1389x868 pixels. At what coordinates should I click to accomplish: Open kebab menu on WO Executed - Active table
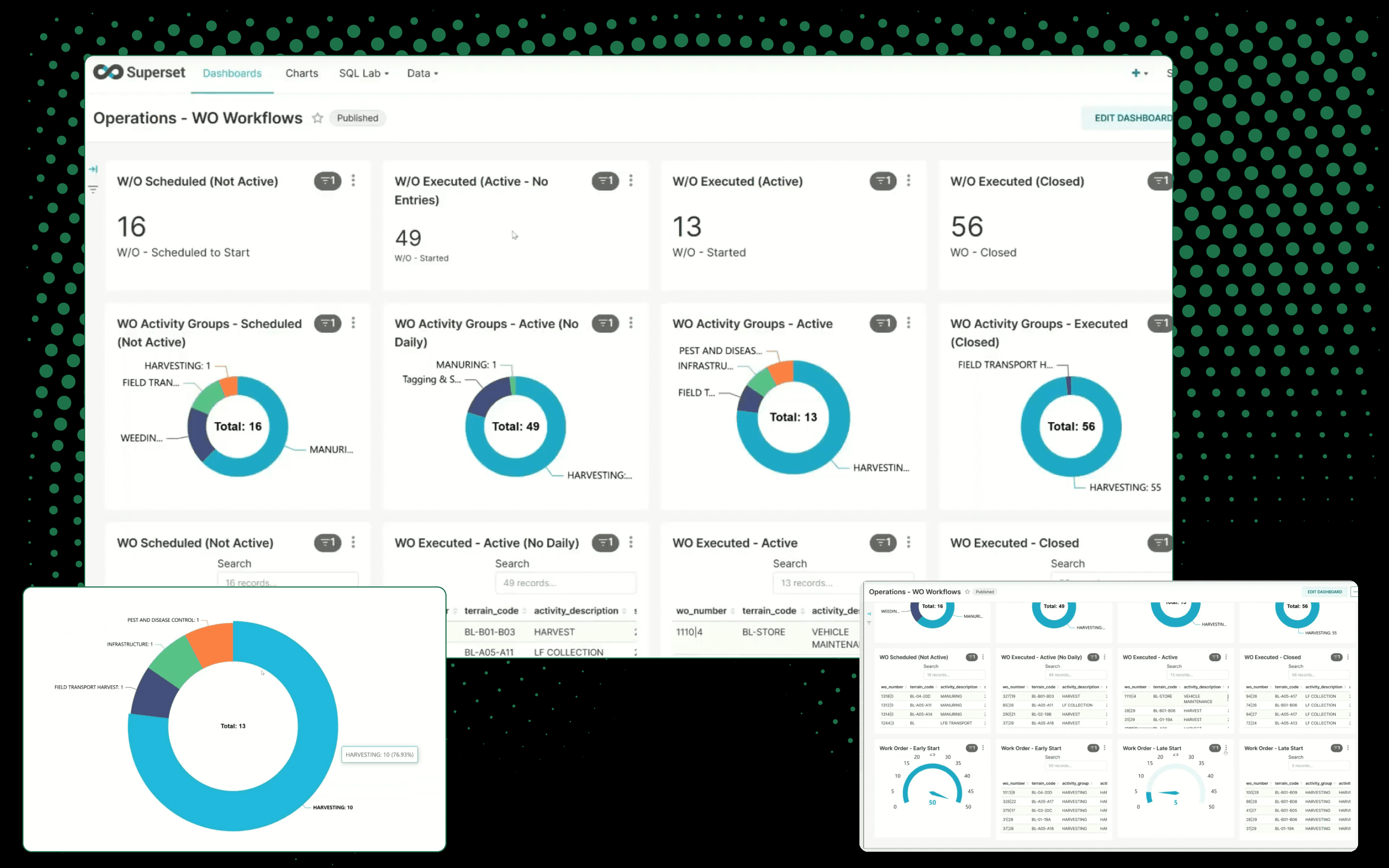tap(908, 542)
